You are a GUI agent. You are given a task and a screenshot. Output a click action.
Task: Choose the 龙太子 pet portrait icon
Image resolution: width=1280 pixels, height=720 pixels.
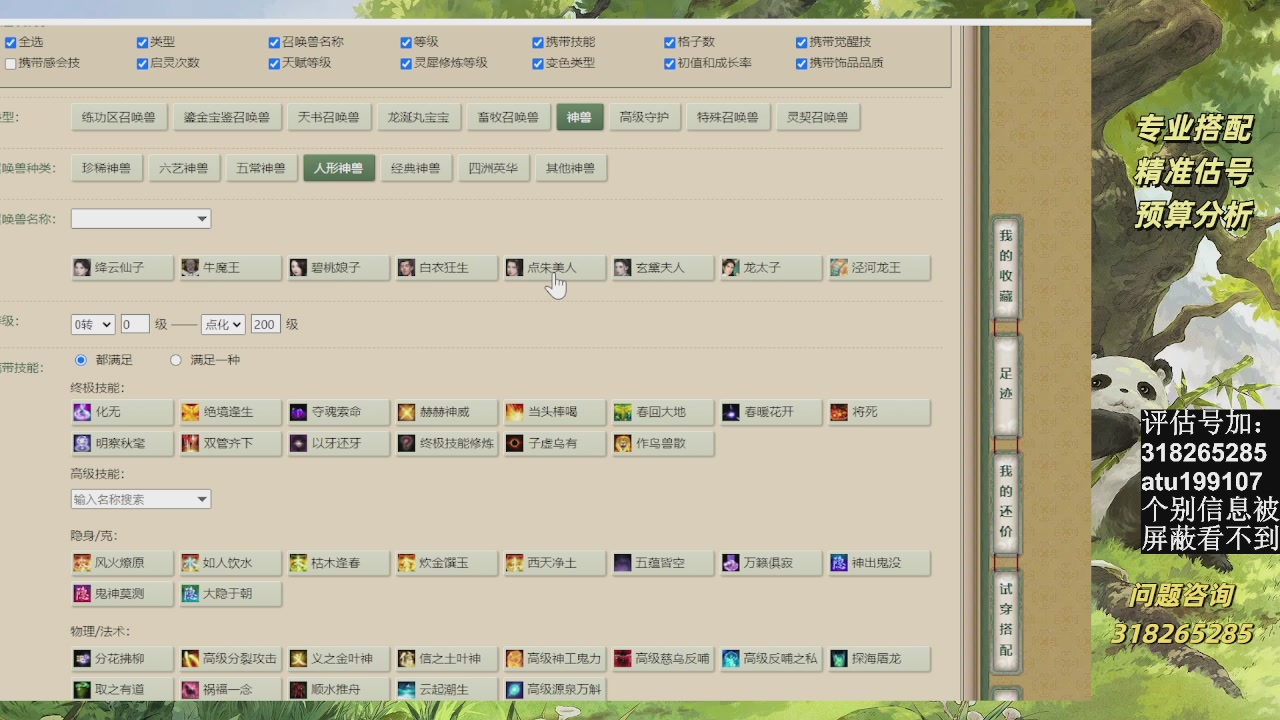tap(730, 268)
